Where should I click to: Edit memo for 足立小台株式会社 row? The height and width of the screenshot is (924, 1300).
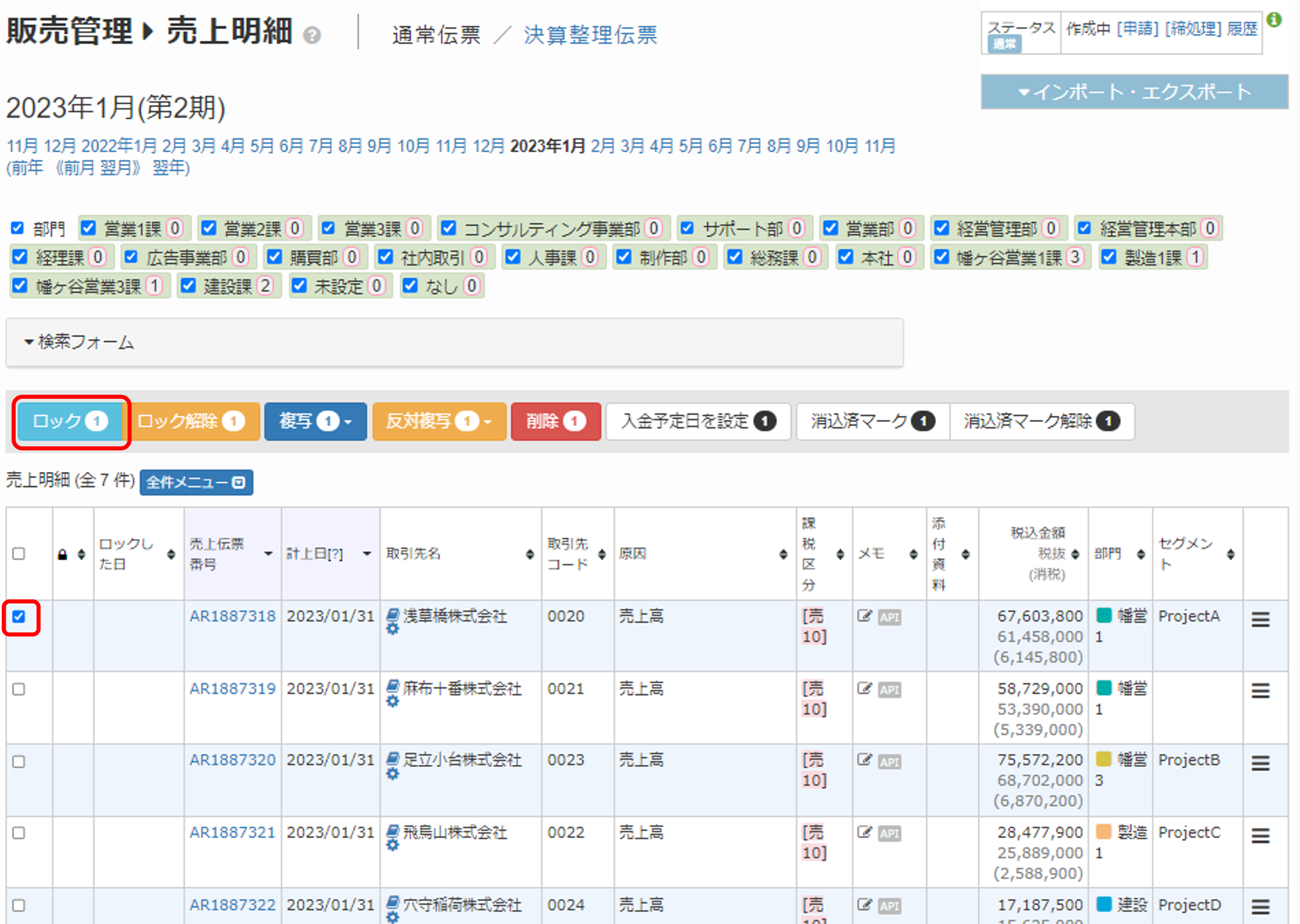(865, 760)
